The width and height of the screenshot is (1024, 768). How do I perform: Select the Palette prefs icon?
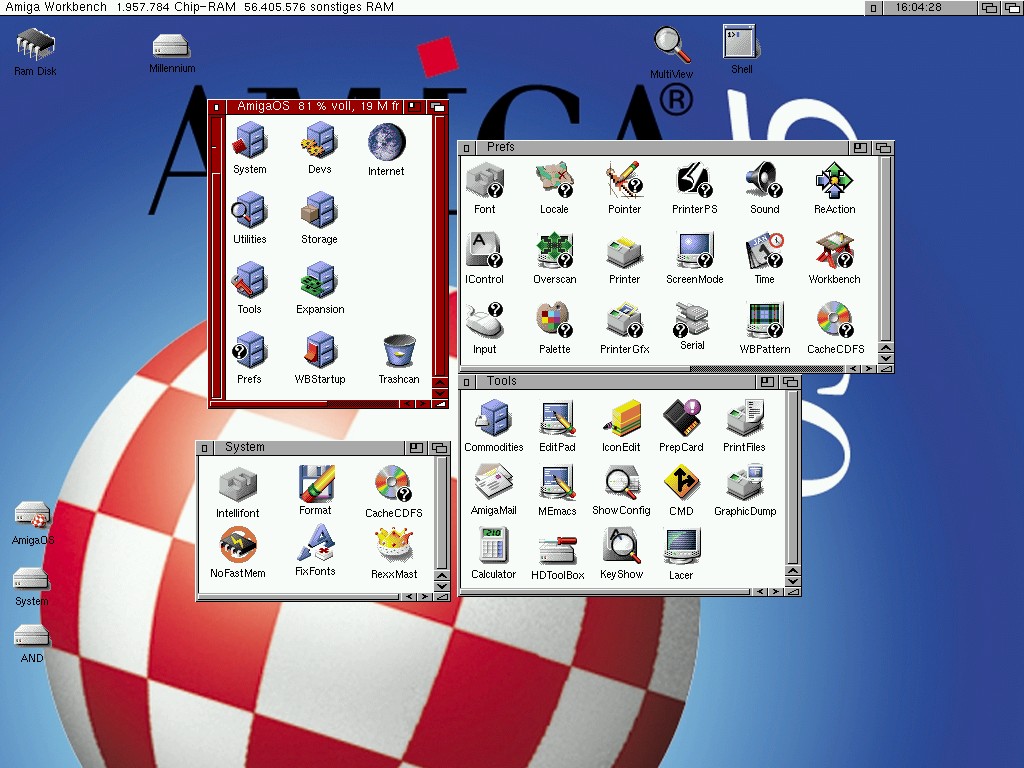coord(553,321)
